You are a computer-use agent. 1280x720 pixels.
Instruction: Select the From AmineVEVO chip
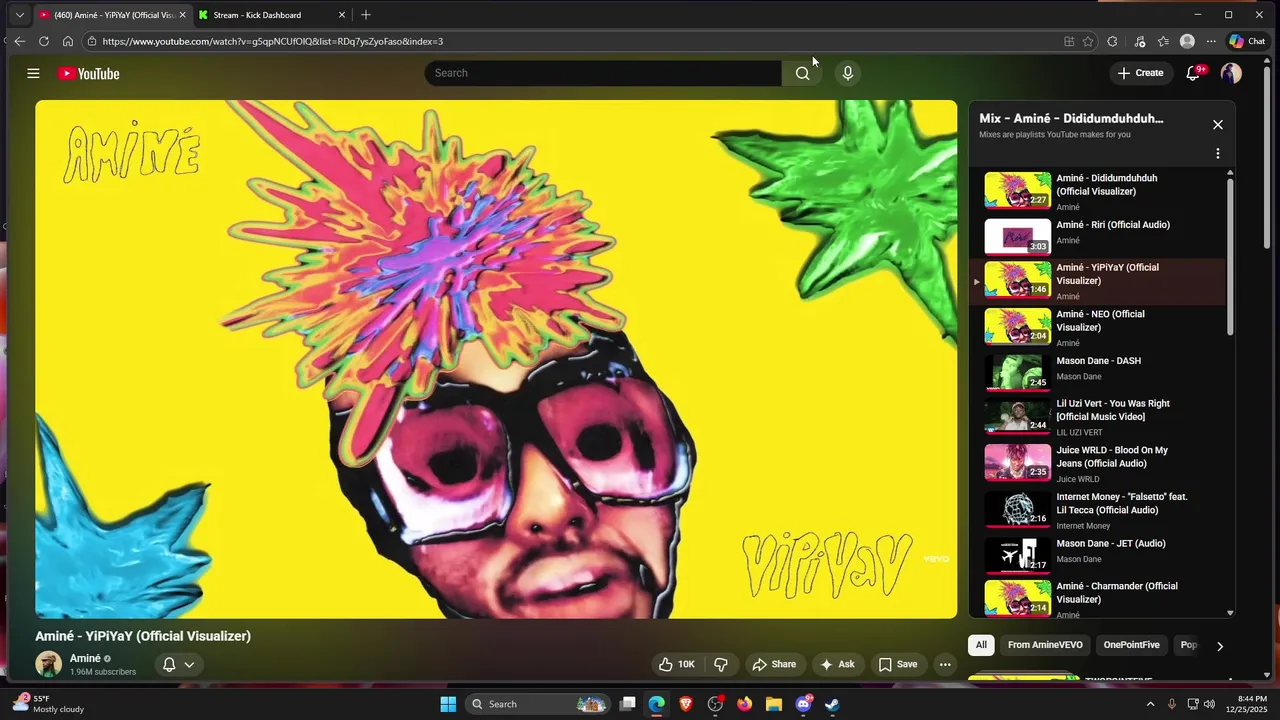pos(1045,645)
